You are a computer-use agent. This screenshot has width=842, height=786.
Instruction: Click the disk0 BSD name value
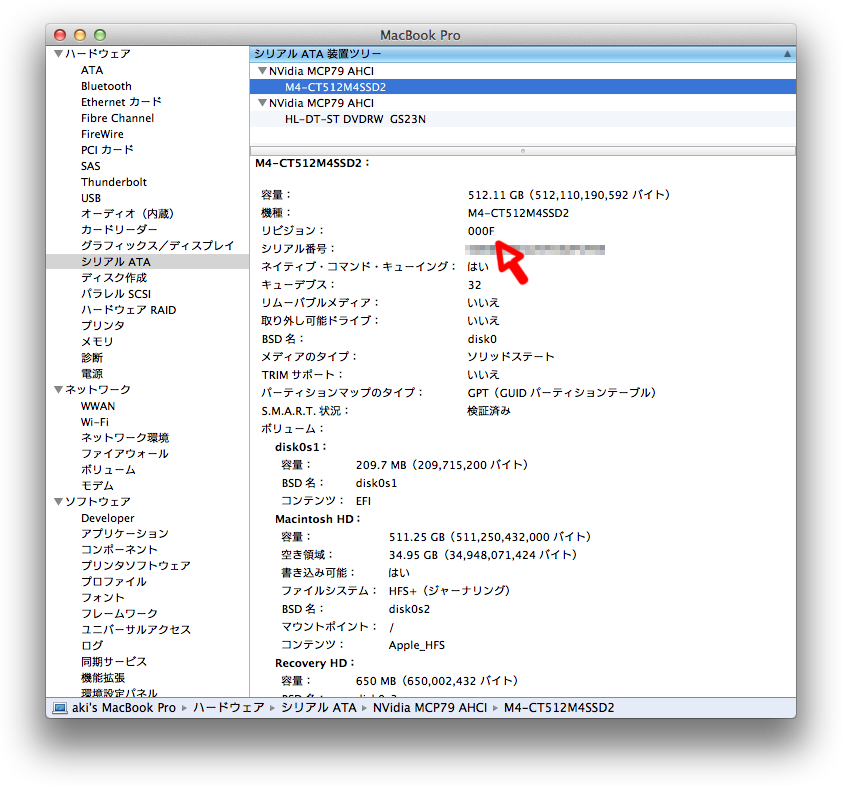coord(482,339)
